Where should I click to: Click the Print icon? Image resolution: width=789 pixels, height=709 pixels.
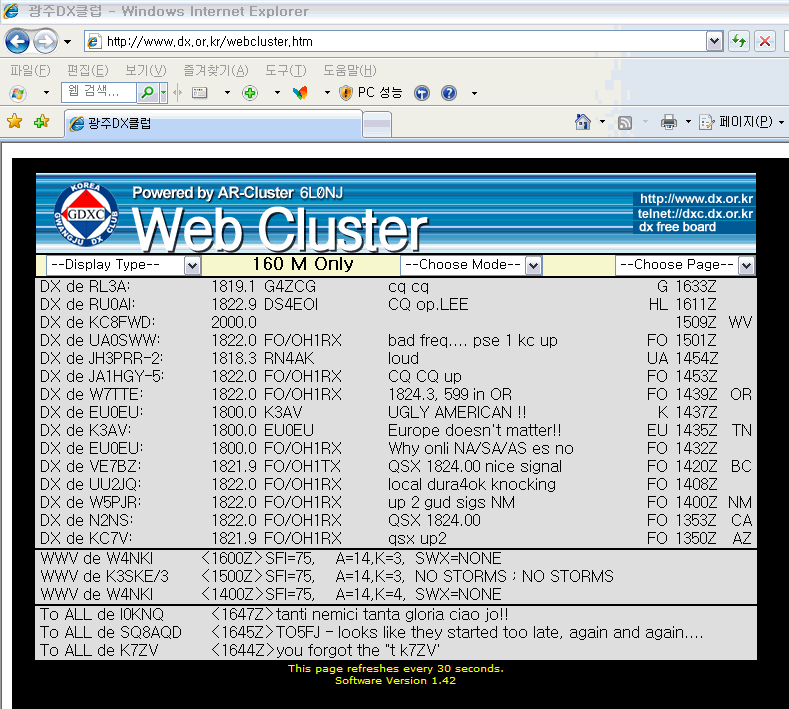click(x=669, y=122)
